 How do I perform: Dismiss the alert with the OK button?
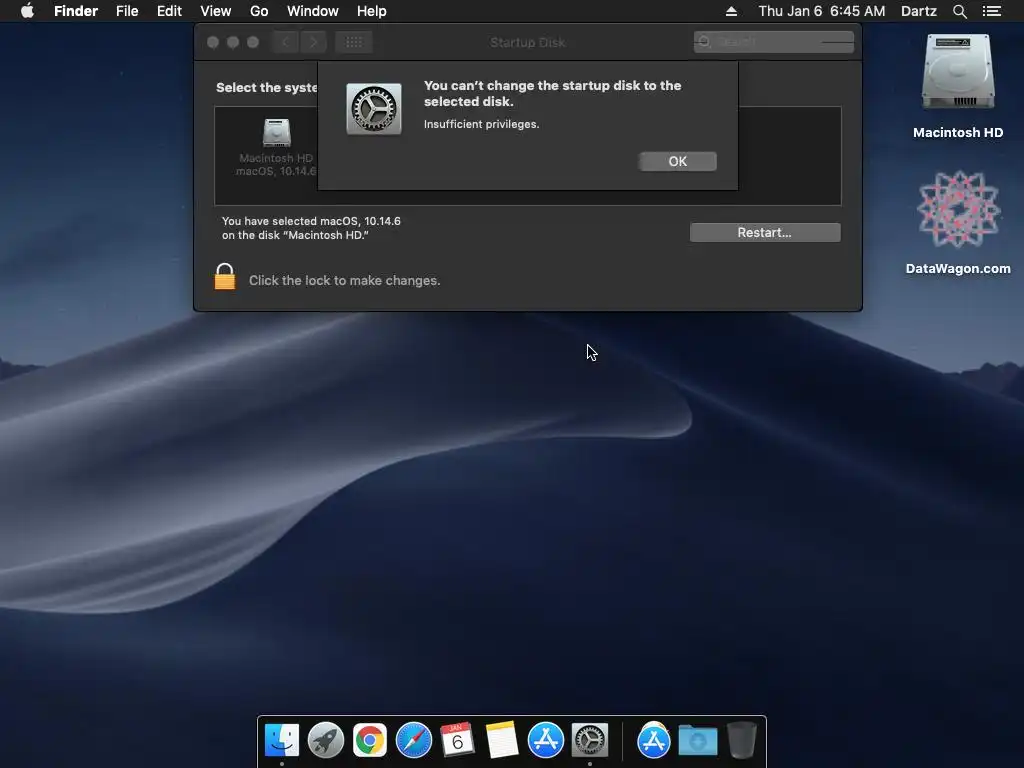tap(677, 161)
